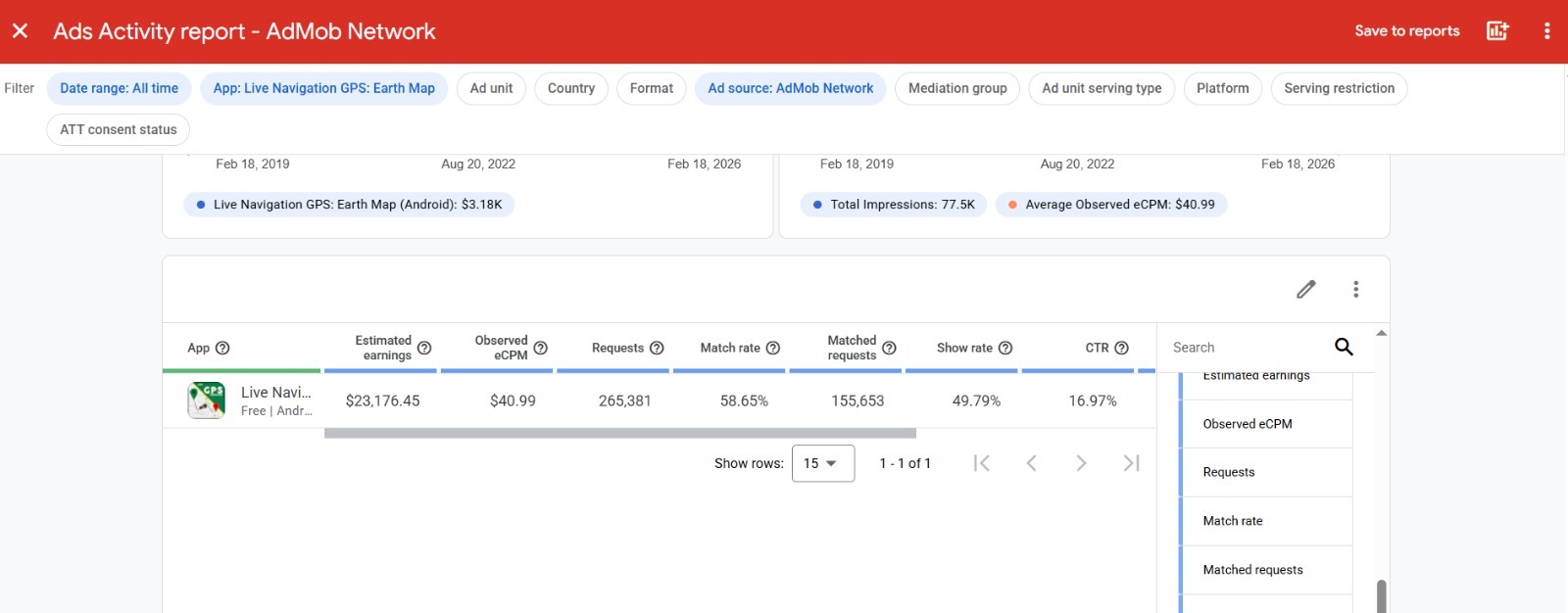Select the 58.65% match rate cell
Viewport: 1568px width, 613px height.
coord(744,401)
